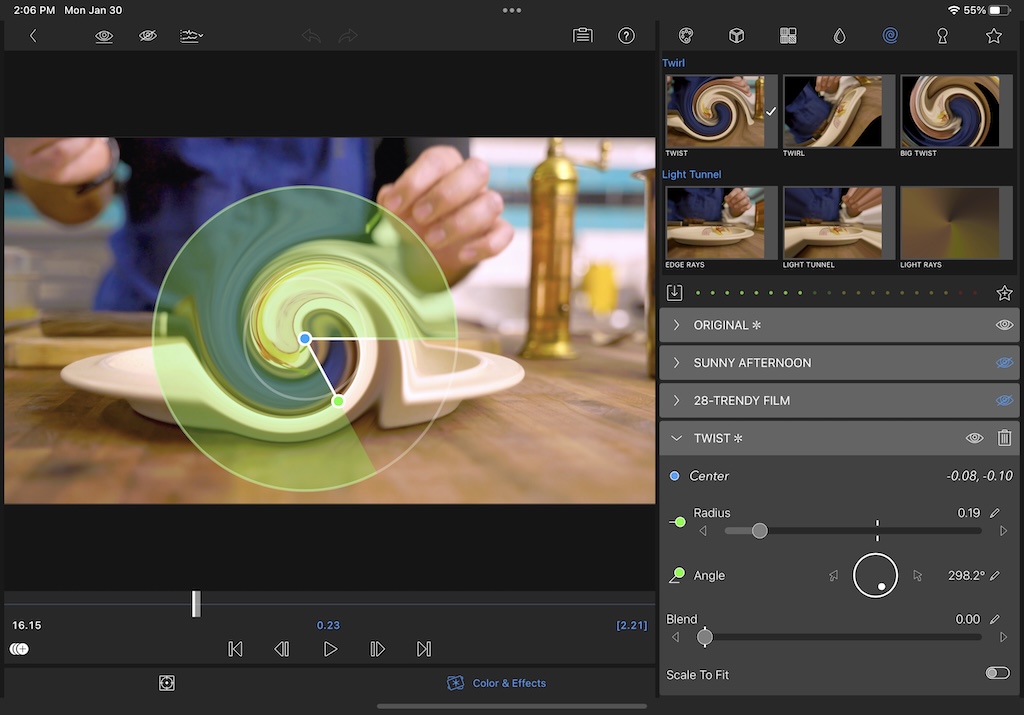Favorite the preset with the star by the page dots
Viewport: 1024px width, 715px height.
[1004, 293]
